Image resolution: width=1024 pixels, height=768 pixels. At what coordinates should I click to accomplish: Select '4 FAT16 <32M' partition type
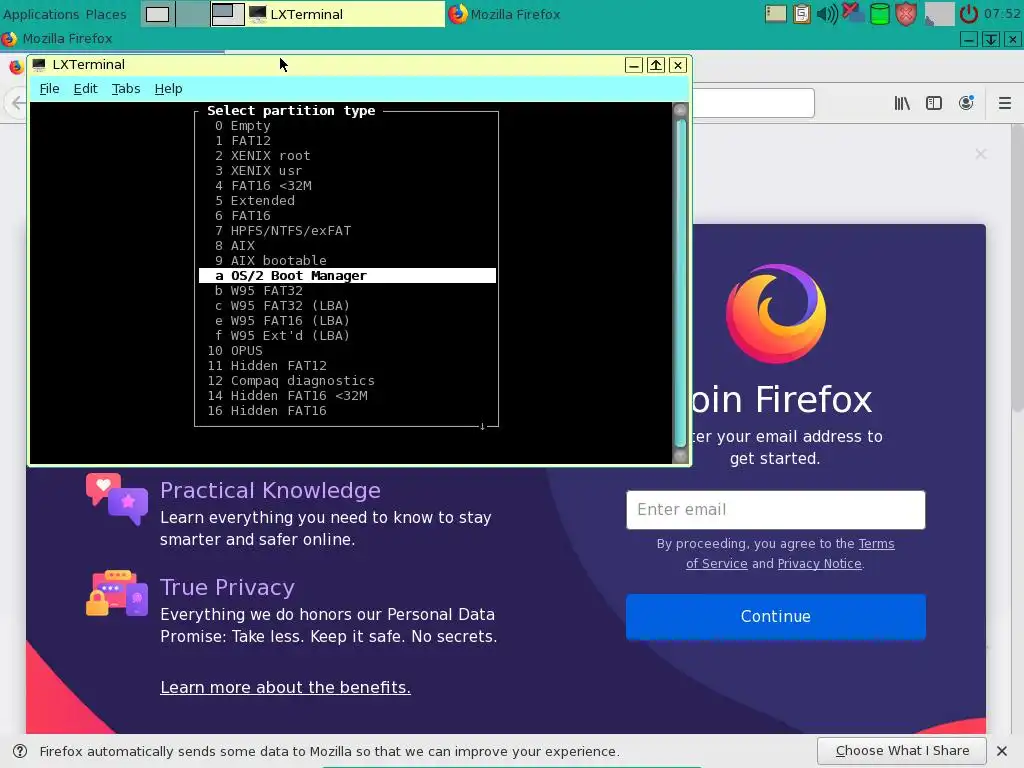(347, 185)
